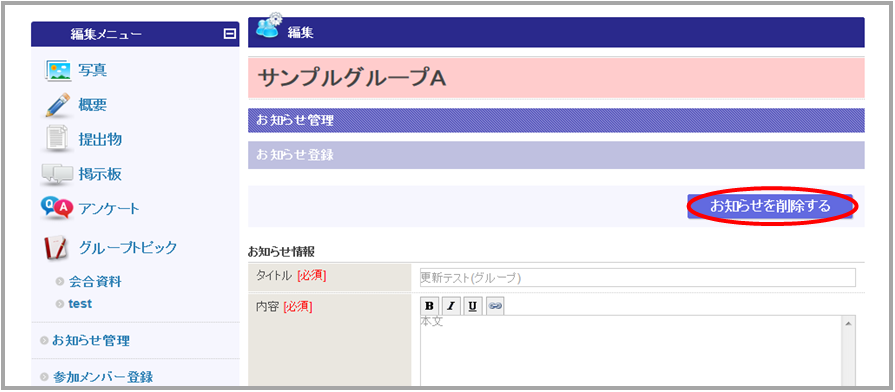Open the 提出物 menu link

coord(100,139)
